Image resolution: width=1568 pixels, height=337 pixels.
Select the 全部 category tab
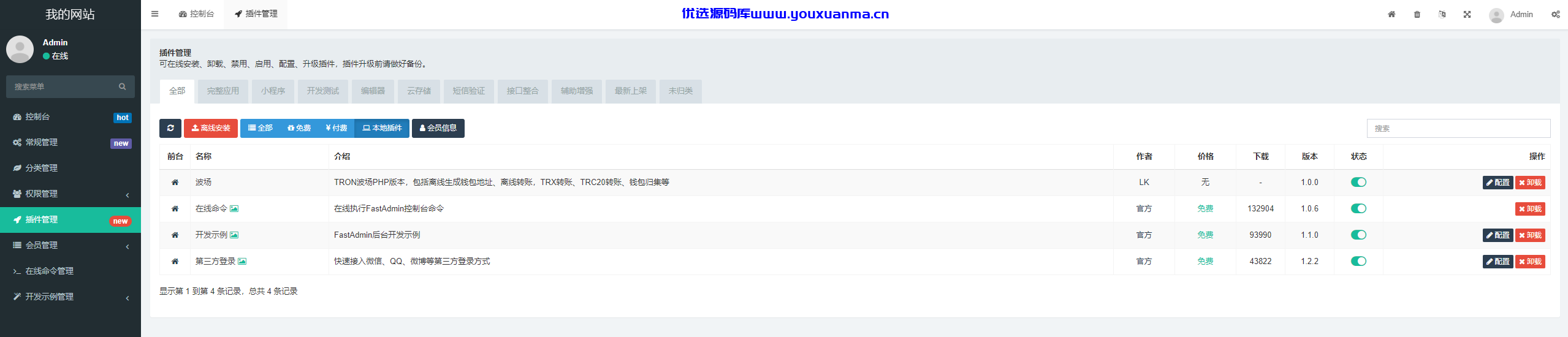(177, 91)
